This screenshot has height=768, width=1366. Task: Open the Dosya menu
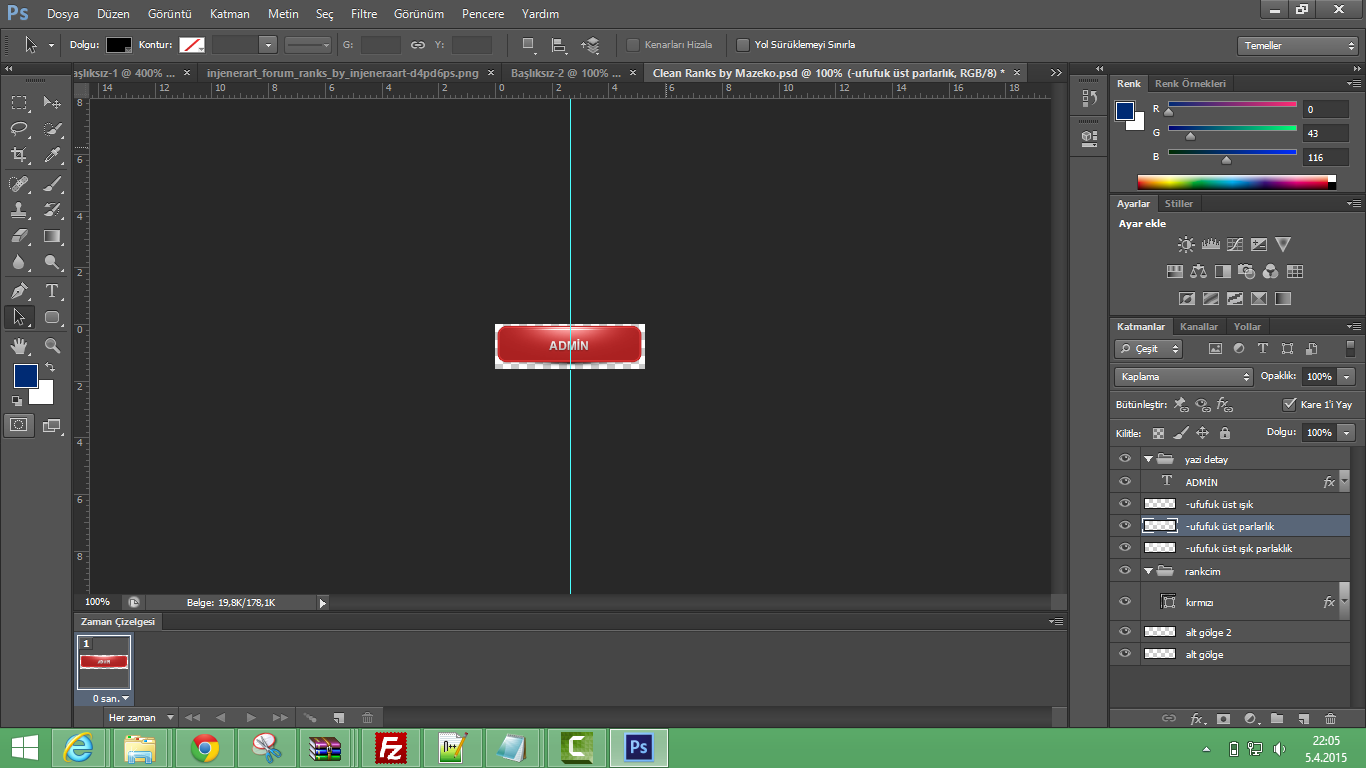tap(62, 14)
